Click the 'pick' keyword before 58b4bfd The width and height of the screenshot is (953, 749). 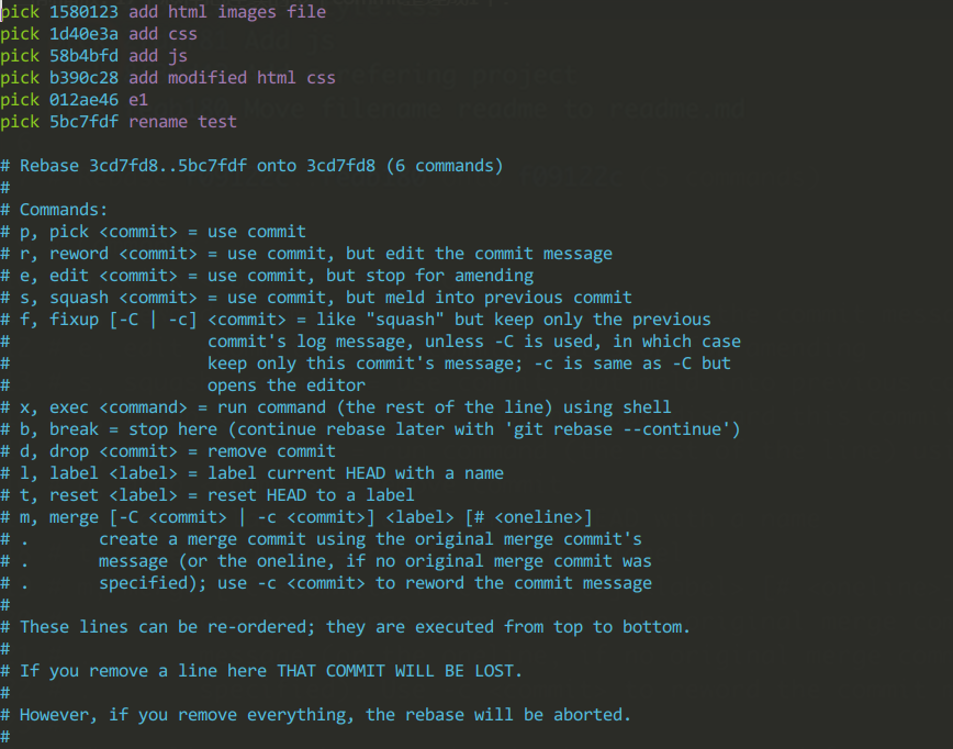pos(20,56)
